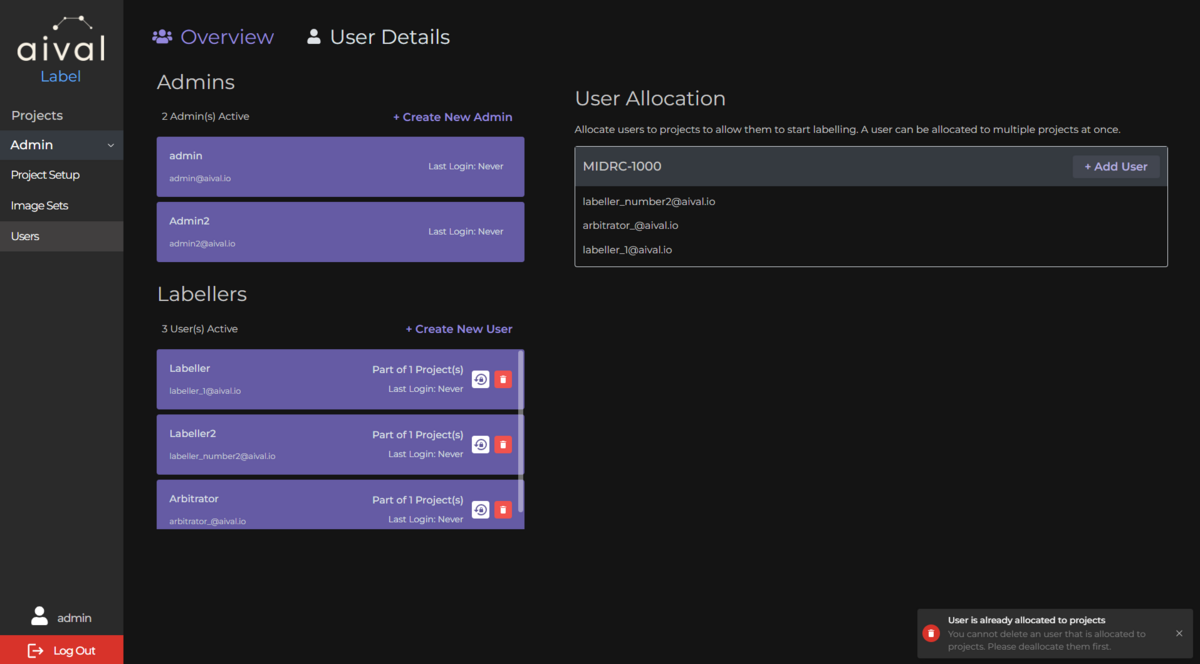Click the admin profile avatar icon
The height and width of the screenshot is (664, 1200).
[39, 617]
